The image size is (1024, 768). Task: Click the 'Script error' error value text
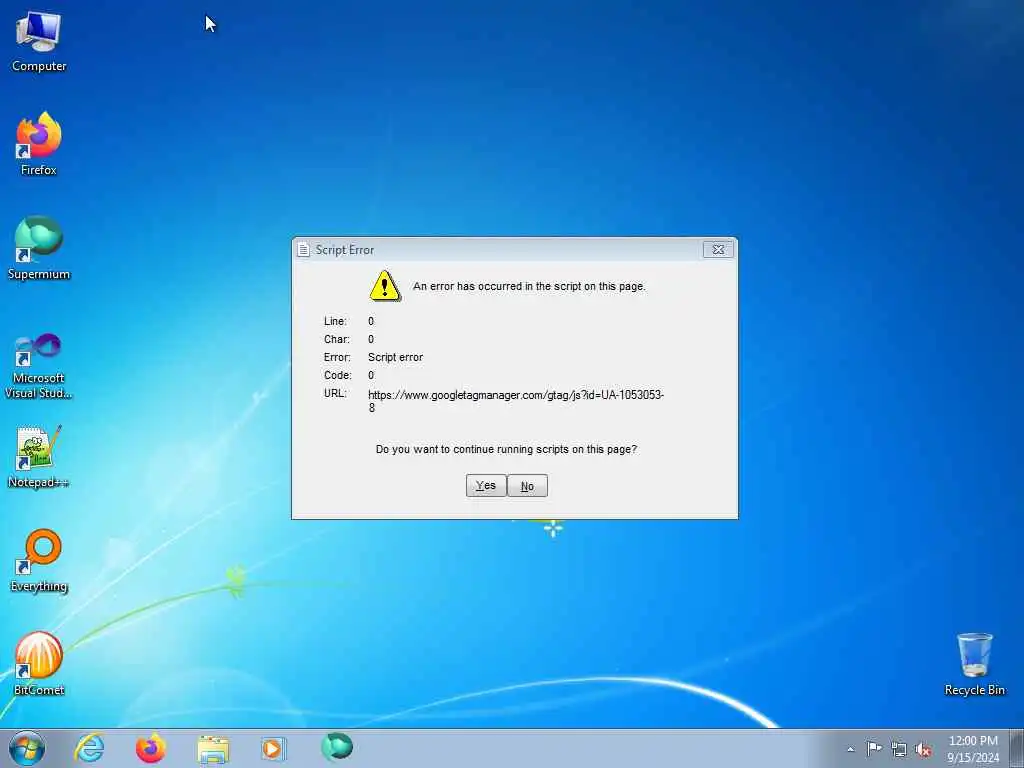395,357
